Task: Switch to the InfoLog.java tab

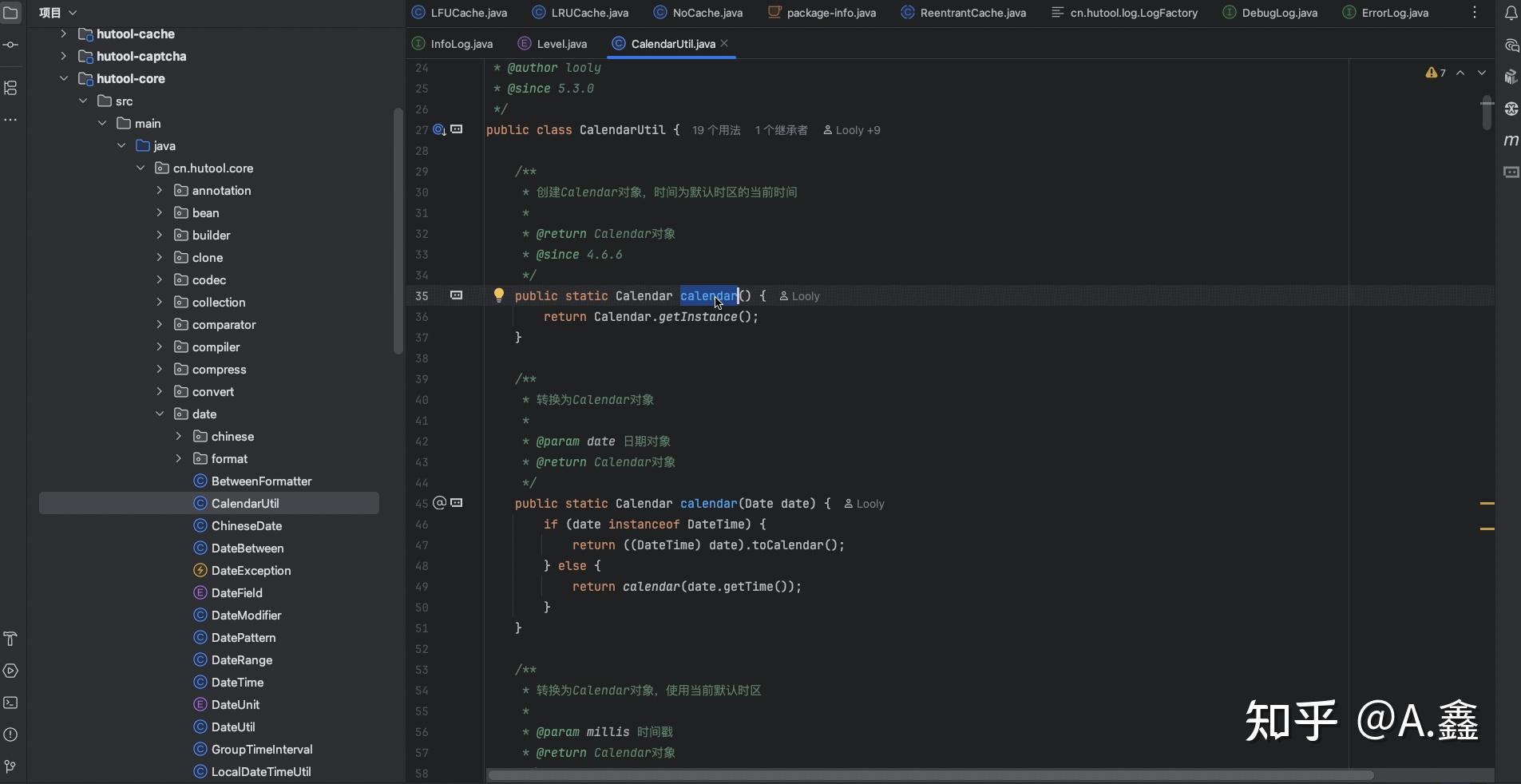Action: (x=452, y=44)
